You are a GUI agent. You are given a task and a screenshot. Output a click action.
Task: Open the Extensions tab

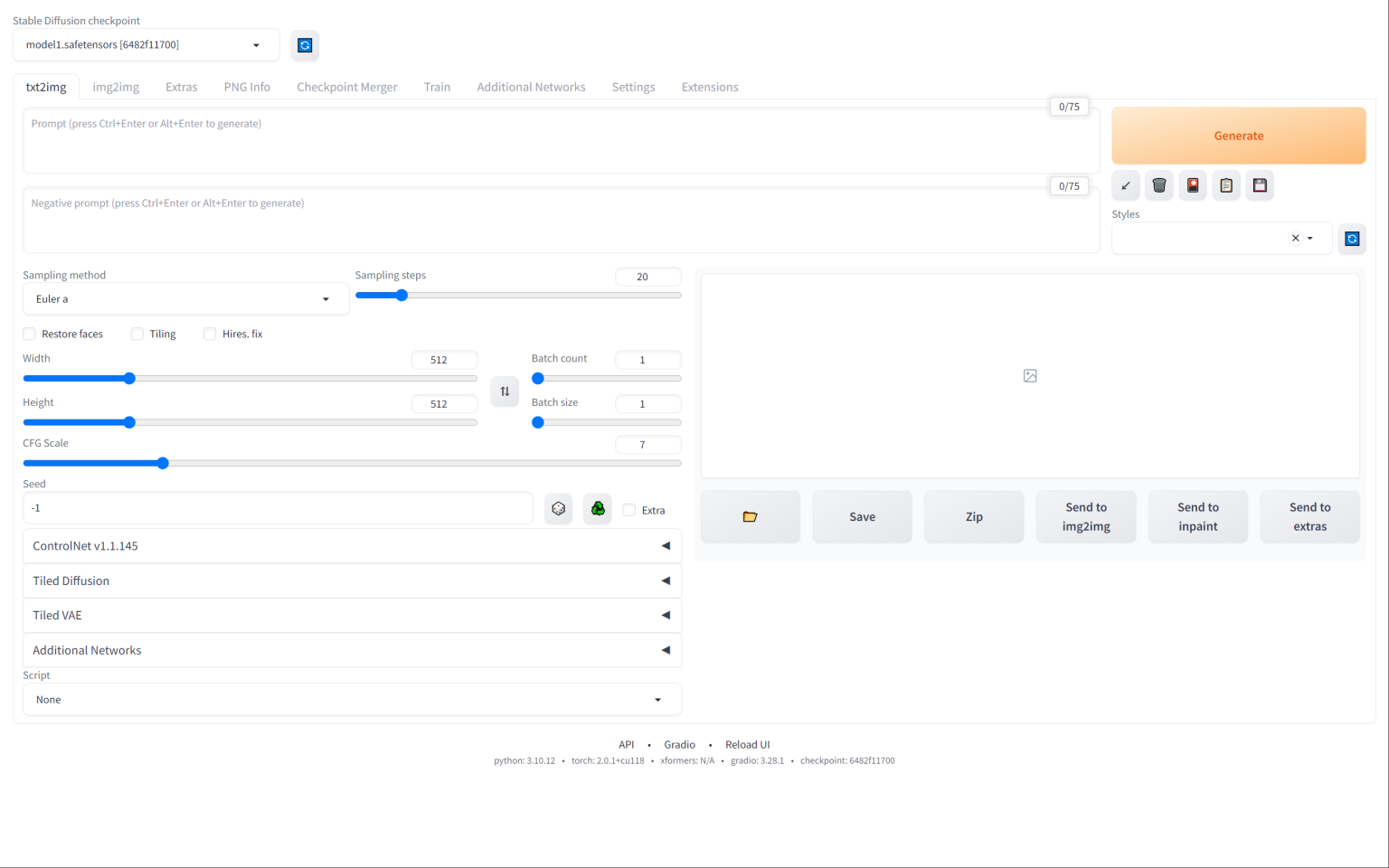click(710, 87)
